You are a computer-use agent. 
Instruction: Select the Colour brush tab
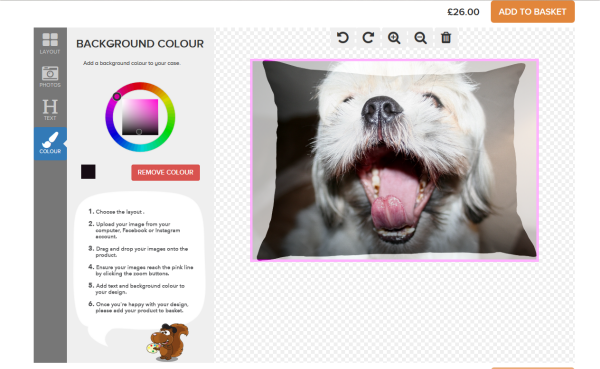tap(50, 144)
